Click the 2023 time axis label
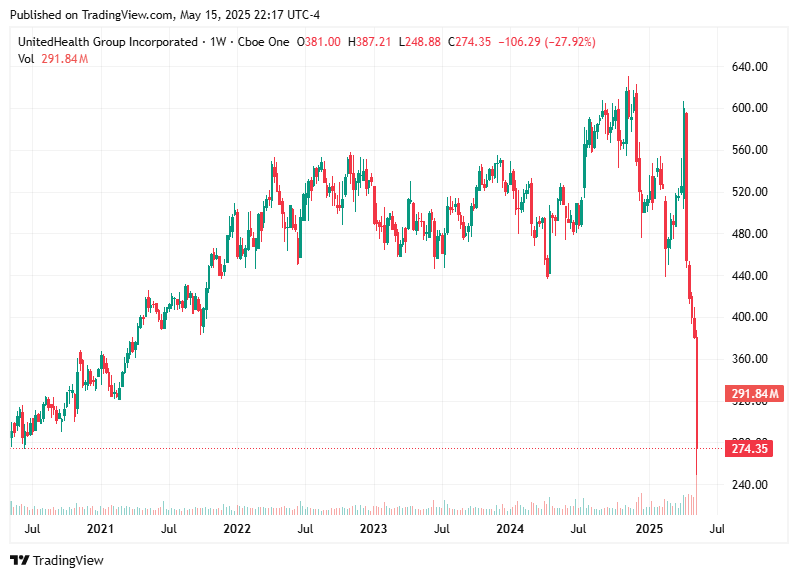The height and width of the screenshot is (578, 798). (374, 529)
